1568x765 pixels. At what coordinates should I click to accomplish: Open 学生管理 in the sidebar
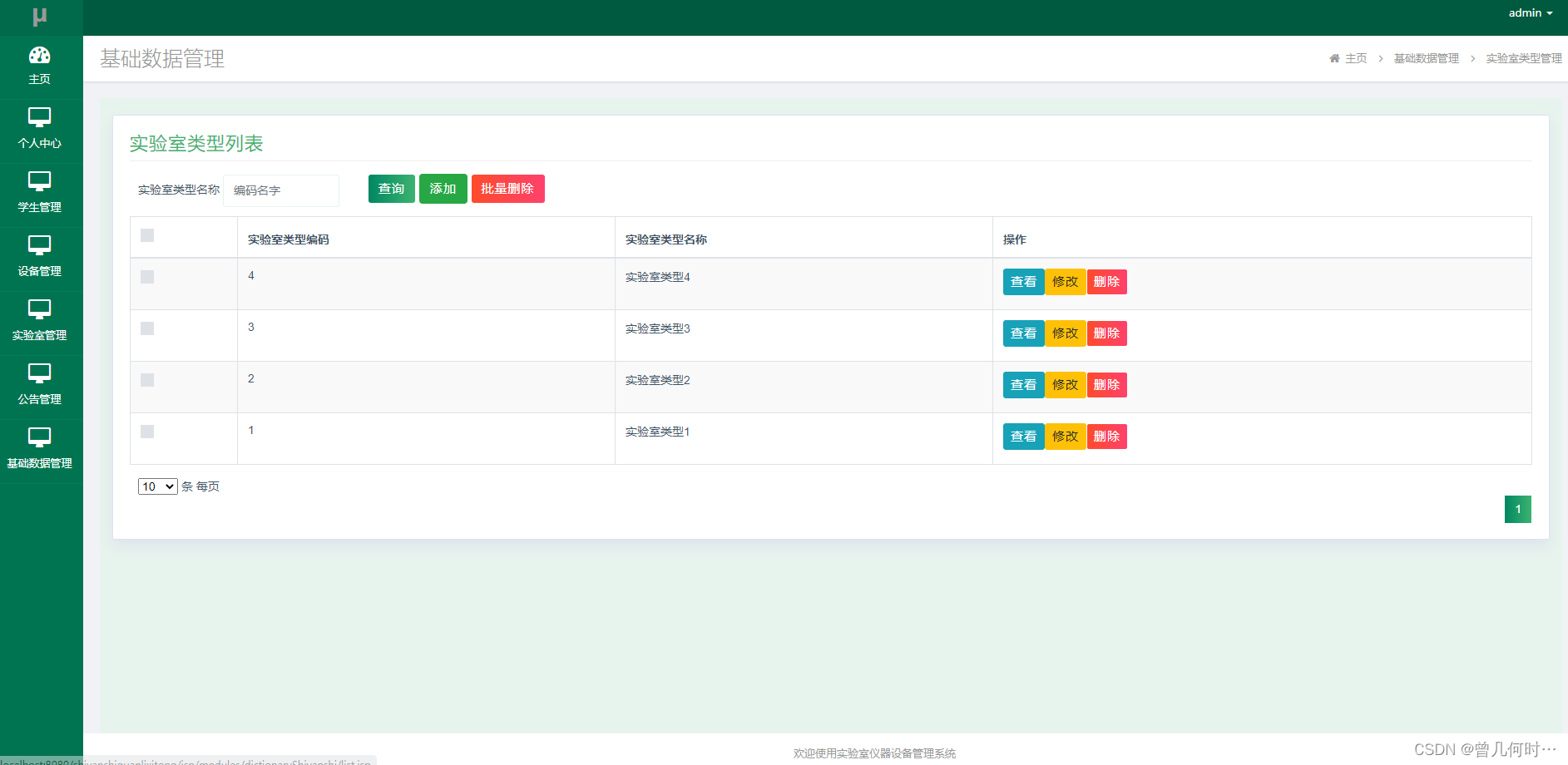[x=41, y=195]
